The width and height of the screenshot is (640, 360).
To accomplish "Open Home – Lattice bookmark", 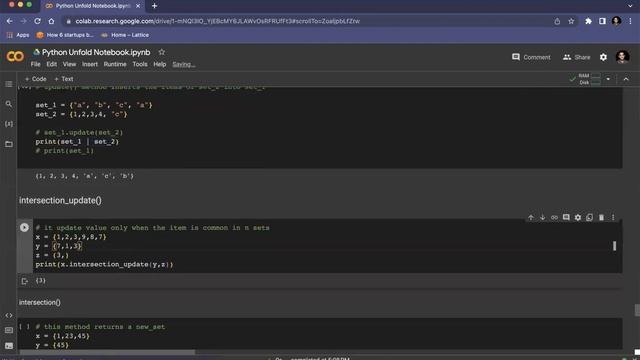I will 125,35.
